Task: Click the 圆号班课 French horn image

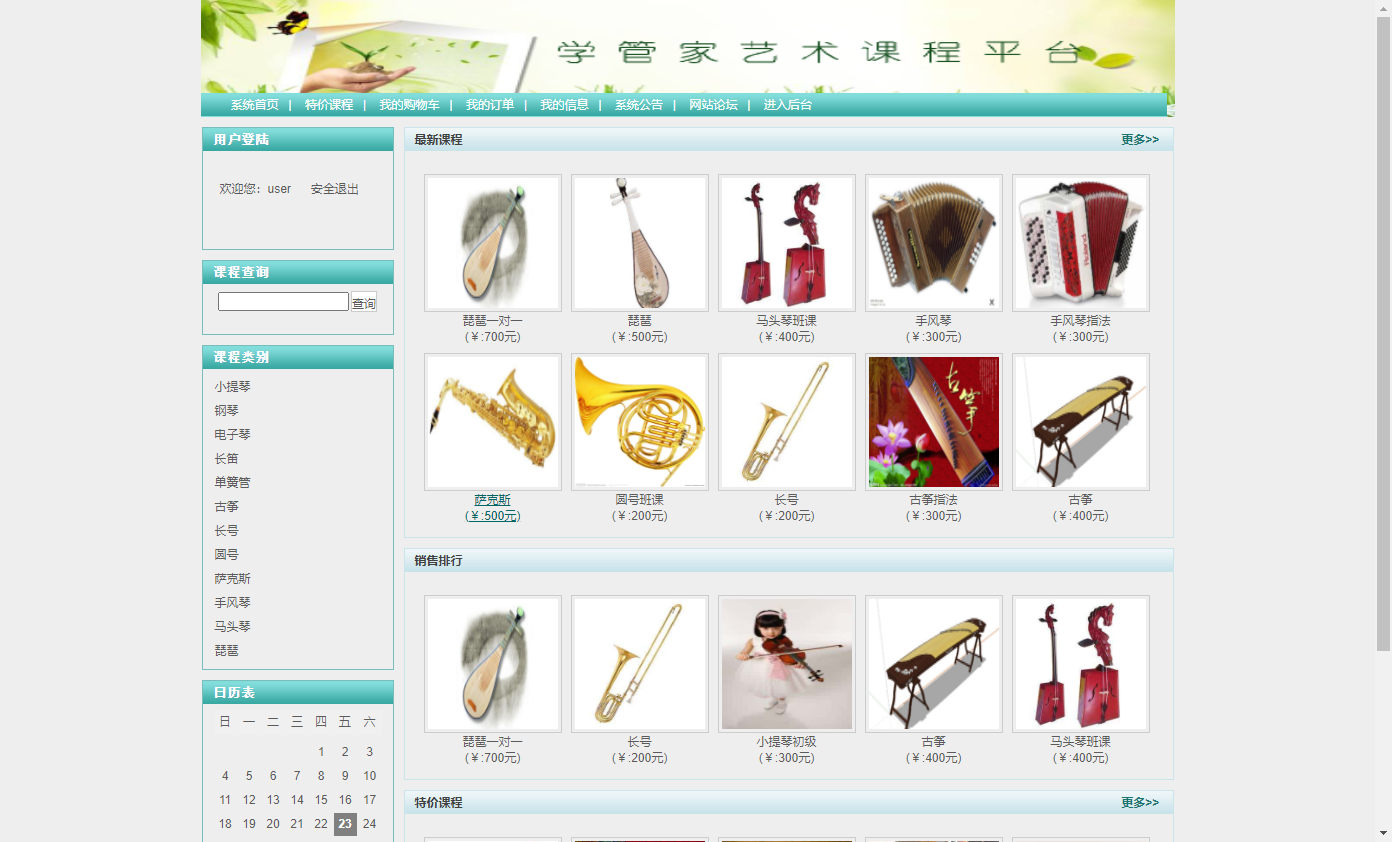Action: pos(639,422)
